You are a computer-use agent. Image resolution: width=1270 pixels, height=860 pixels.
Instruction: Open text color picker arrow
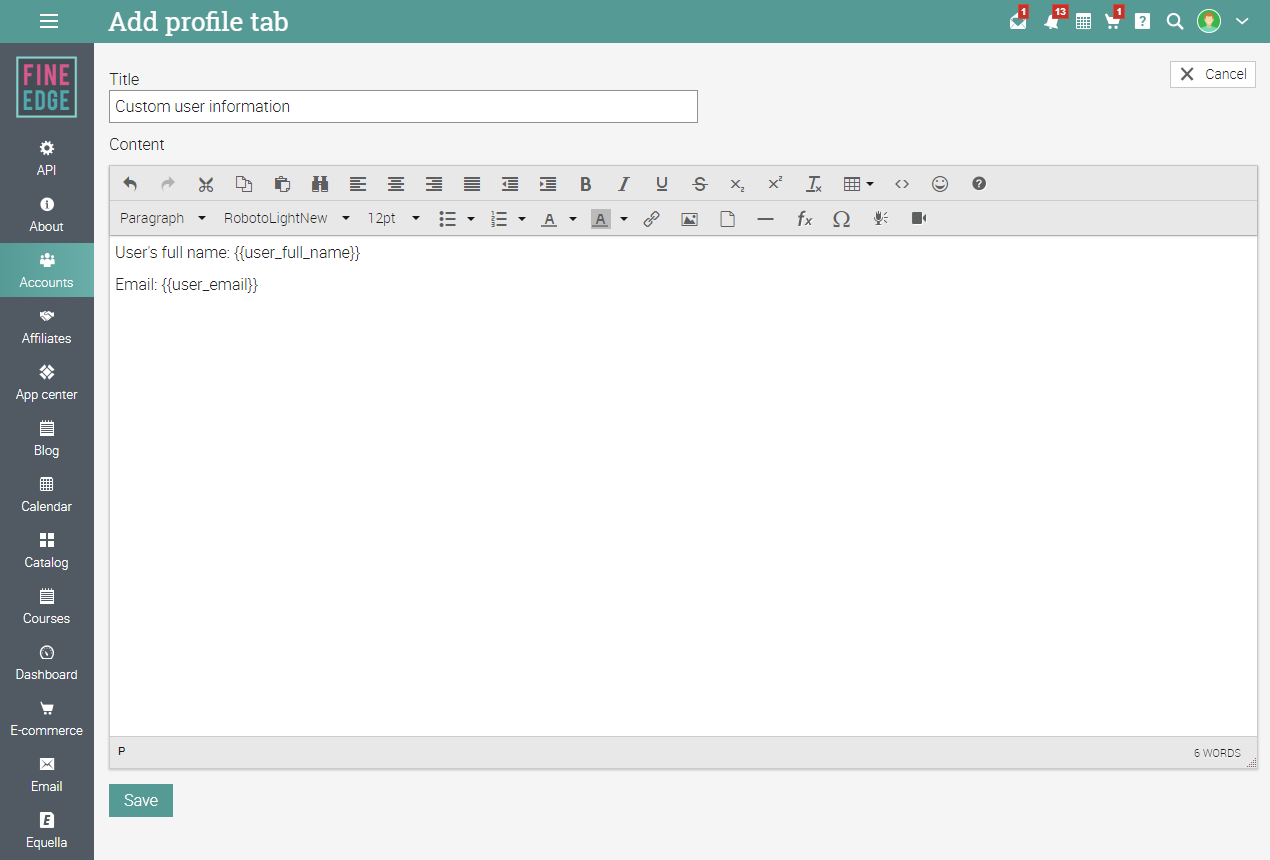[x=573, y=219]
